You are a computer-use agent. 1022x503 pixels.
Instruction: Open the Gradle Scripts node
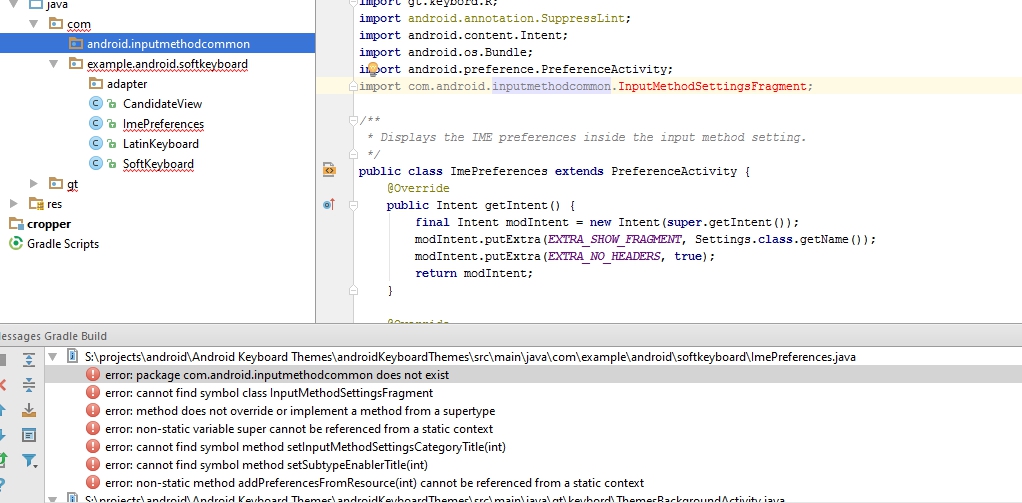point(62,244)
